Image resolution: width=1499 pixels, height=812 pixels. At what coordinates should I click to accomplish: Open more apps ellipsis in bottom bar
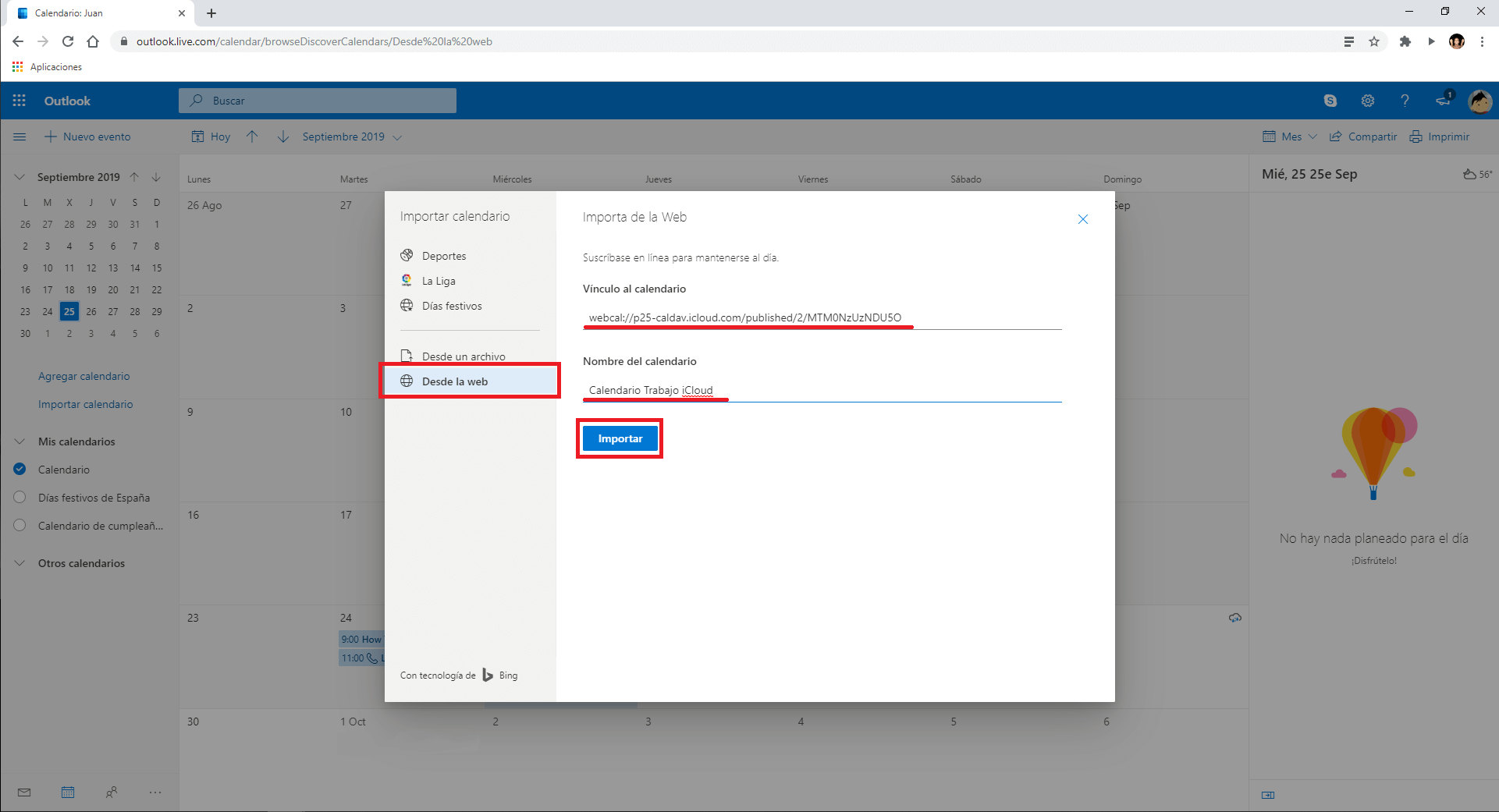pos(155,792)
